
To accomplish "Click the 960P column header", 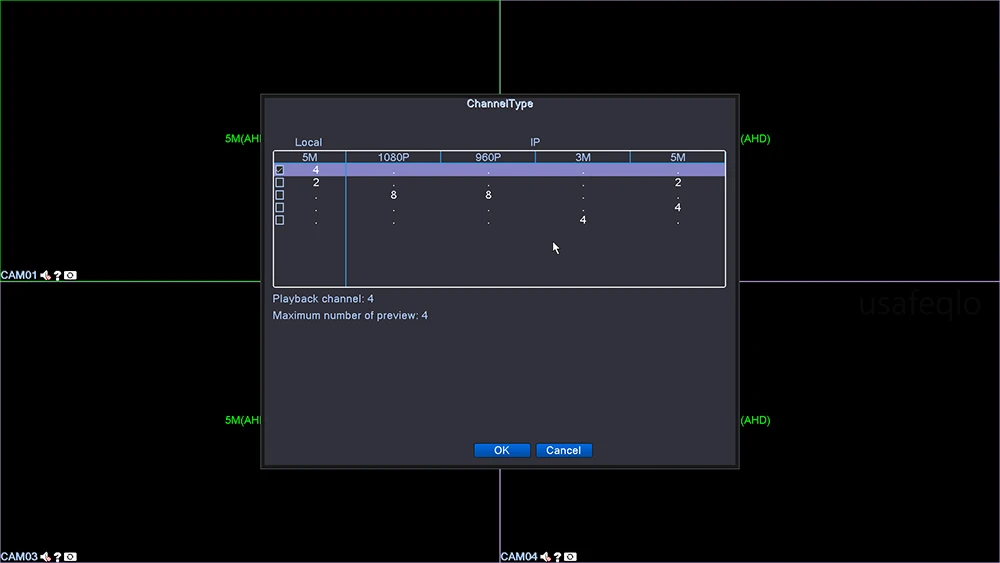I will [488, 157].
